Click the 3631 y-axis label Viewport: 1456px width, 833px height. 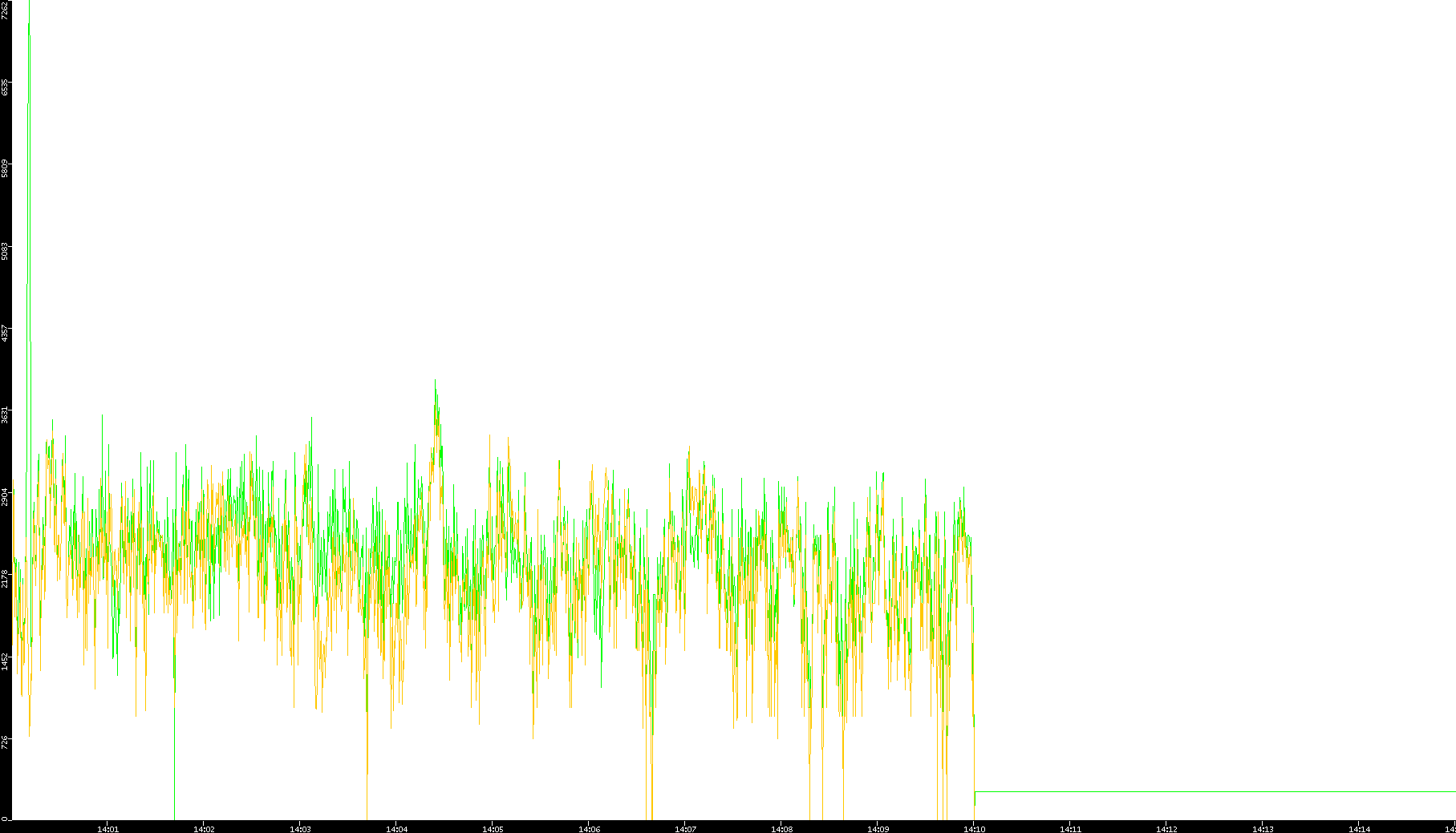[x=6, y=414]
